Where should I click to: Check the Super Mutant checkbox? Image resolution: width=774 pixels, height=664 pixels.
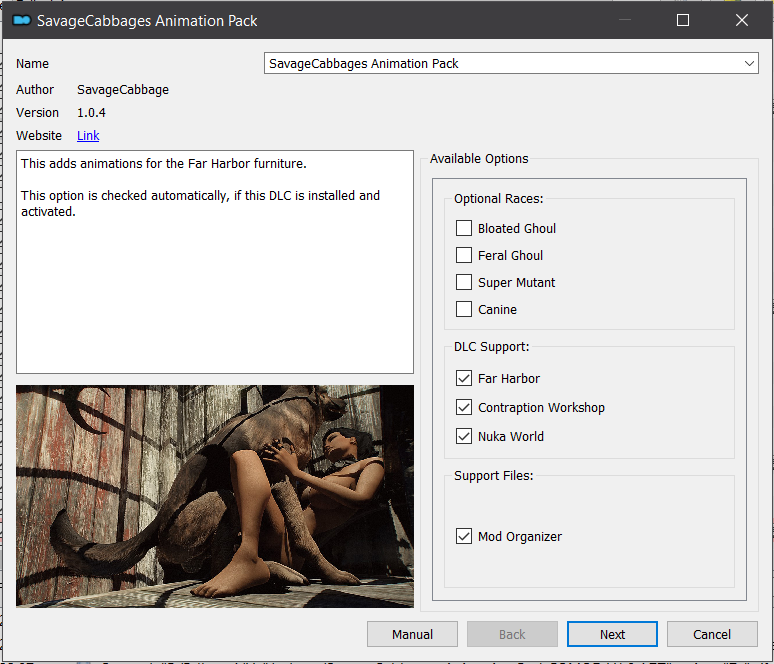pos(464,282)
